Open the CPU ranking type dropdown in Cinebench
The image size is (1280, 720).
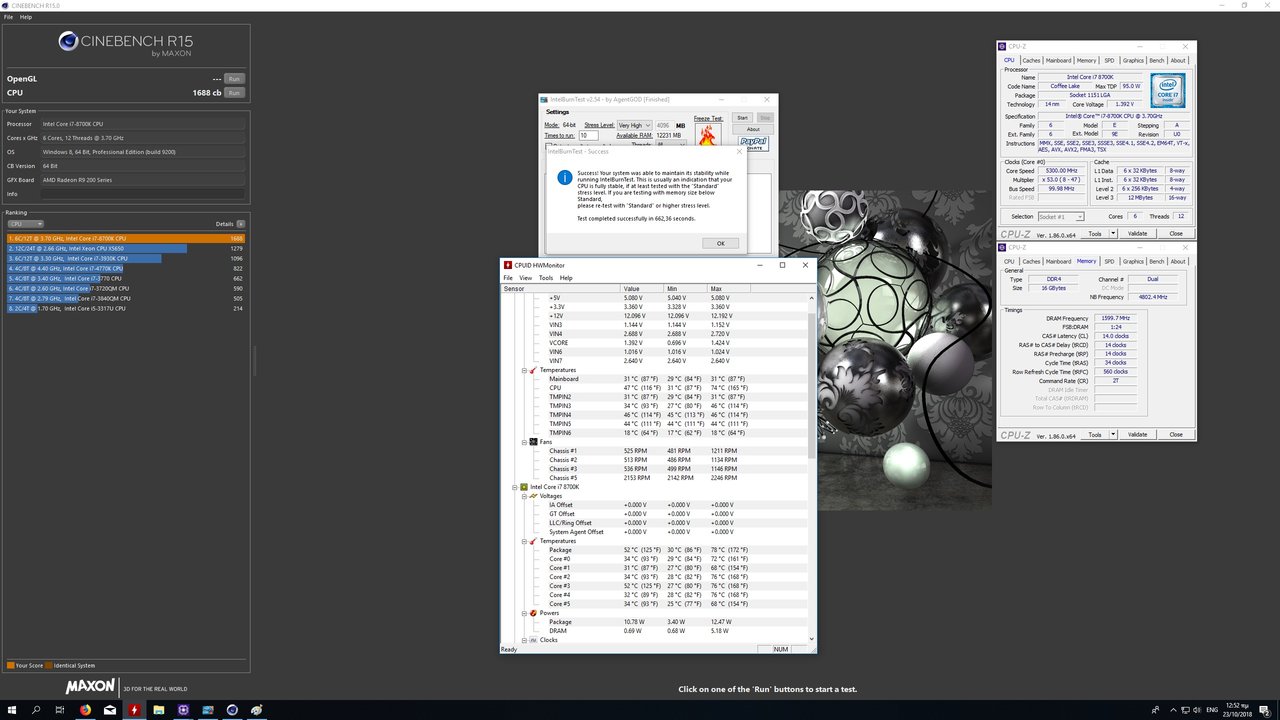coord(26,224)
